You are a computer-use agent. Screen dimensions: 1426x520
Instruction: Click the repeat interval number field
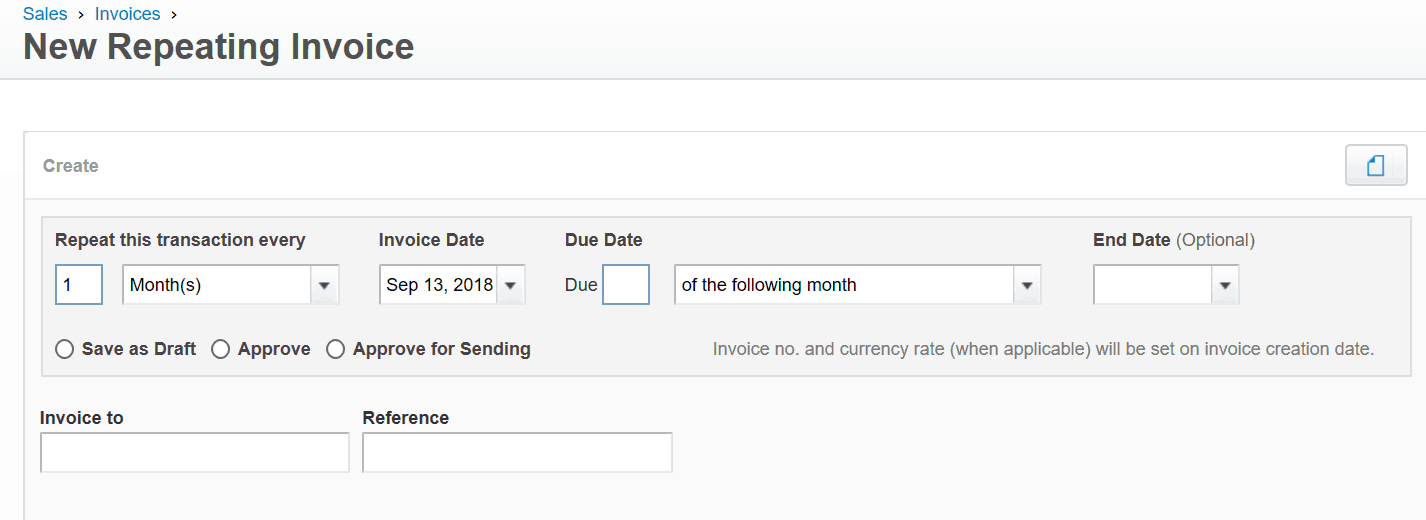click(x=79, y=285)
